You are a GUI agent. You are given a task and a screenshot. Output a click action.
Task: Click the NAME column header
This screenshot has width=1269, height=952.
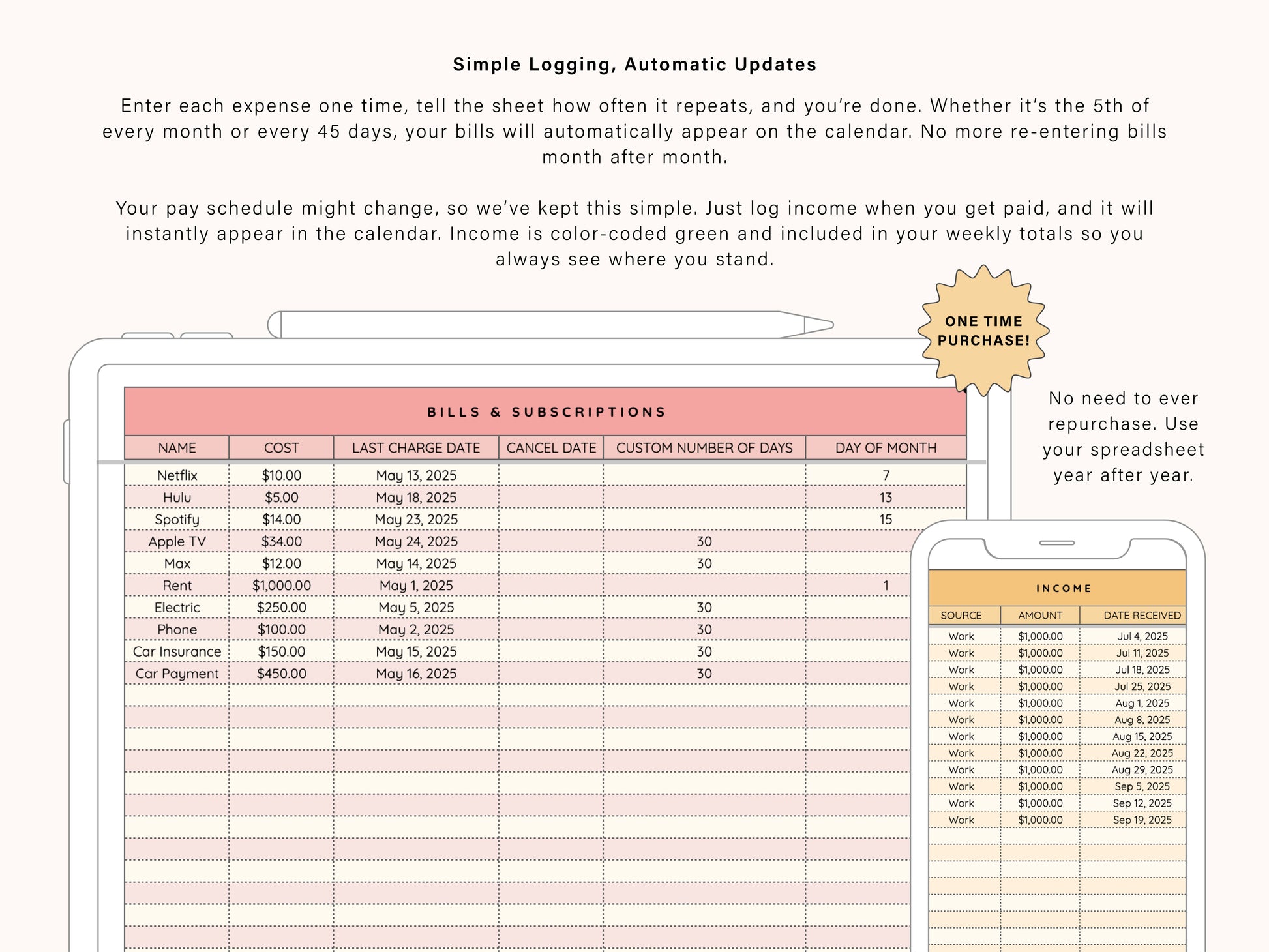(x=177, y=448)
